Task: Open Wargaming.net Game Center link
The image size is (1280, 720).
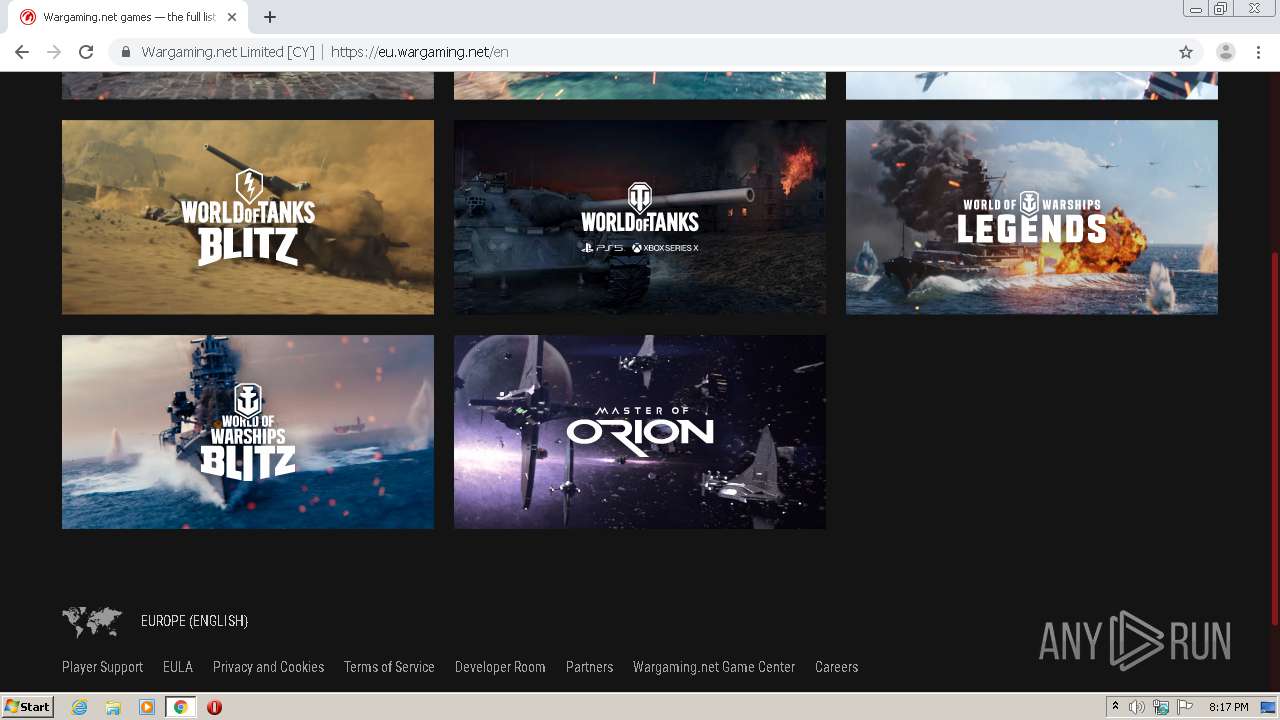Action: pyautogui.click(x=714, y=667)
